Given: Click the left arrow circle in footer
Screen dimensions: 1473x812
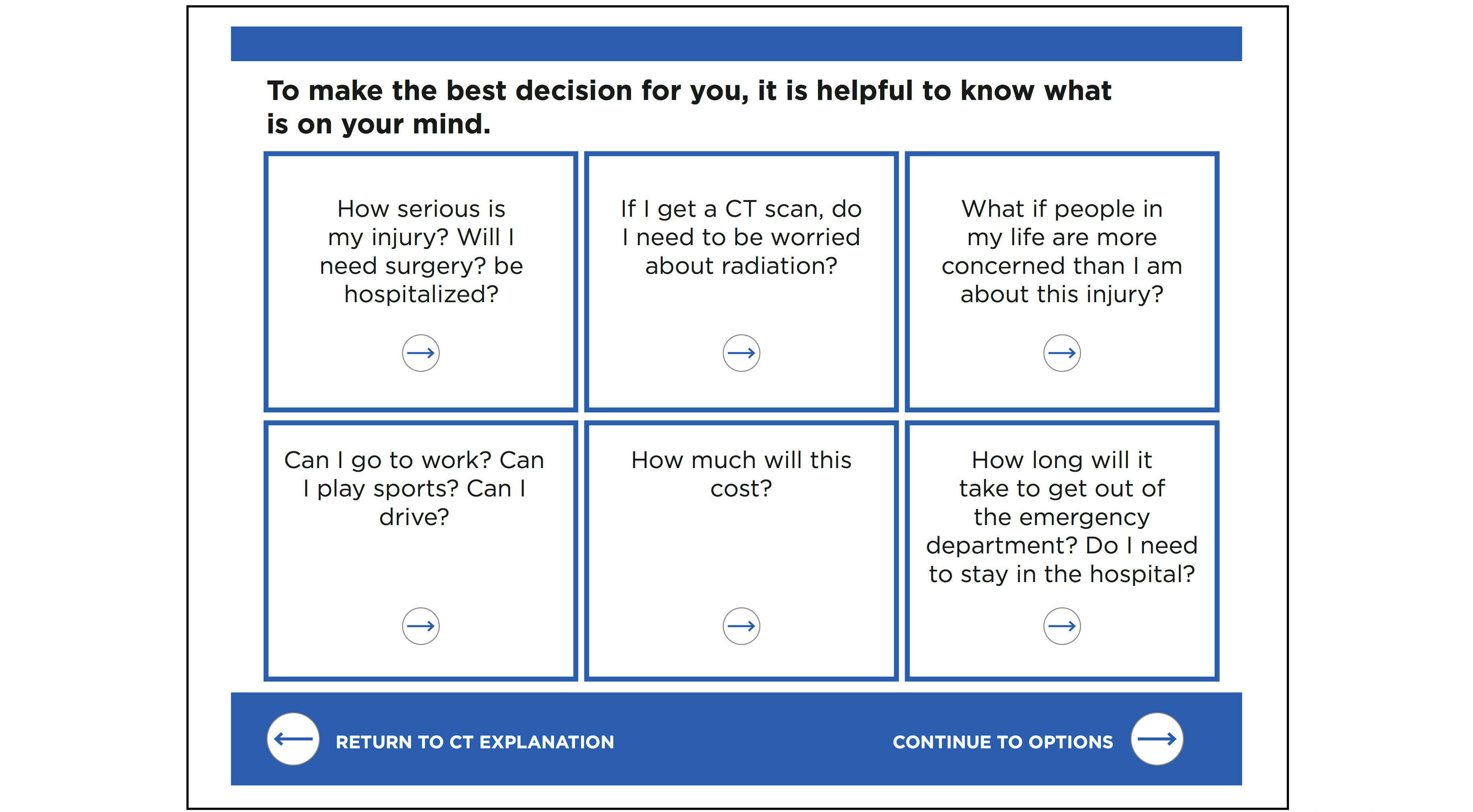Looking at the screenshot, I should 293,739.
